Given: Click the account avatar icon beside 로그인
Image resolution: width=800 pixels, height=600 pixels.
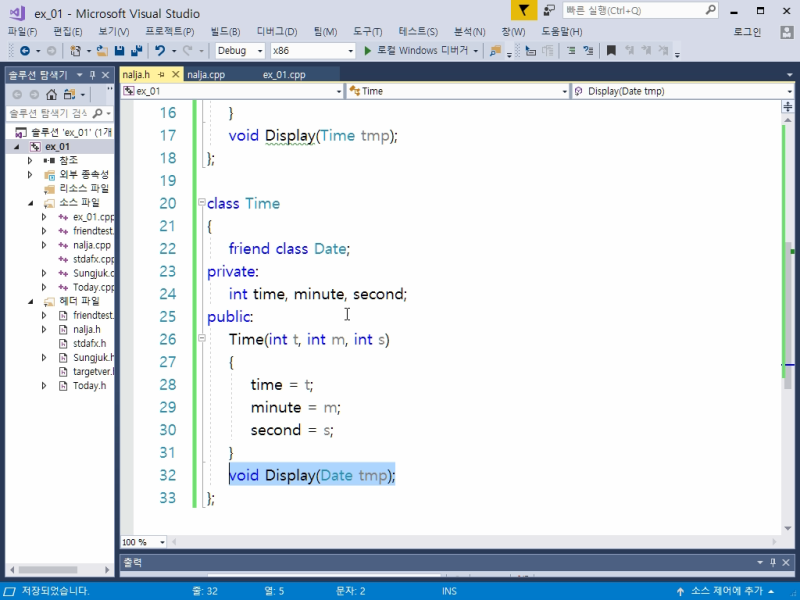Looking at the screenshot, I should pos(786,32).
